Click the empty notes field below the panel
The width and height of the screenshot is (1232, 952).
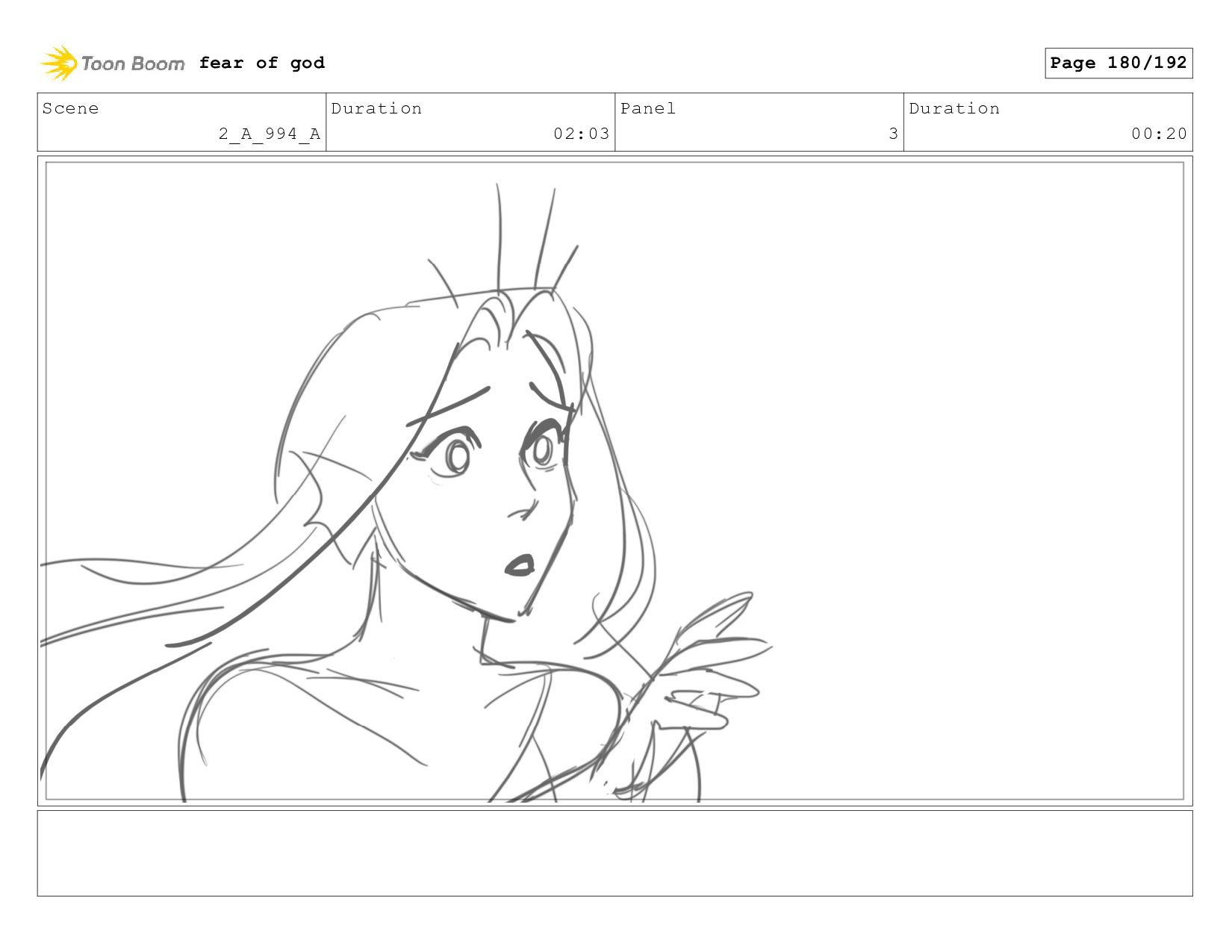click(x=615, y=853)
